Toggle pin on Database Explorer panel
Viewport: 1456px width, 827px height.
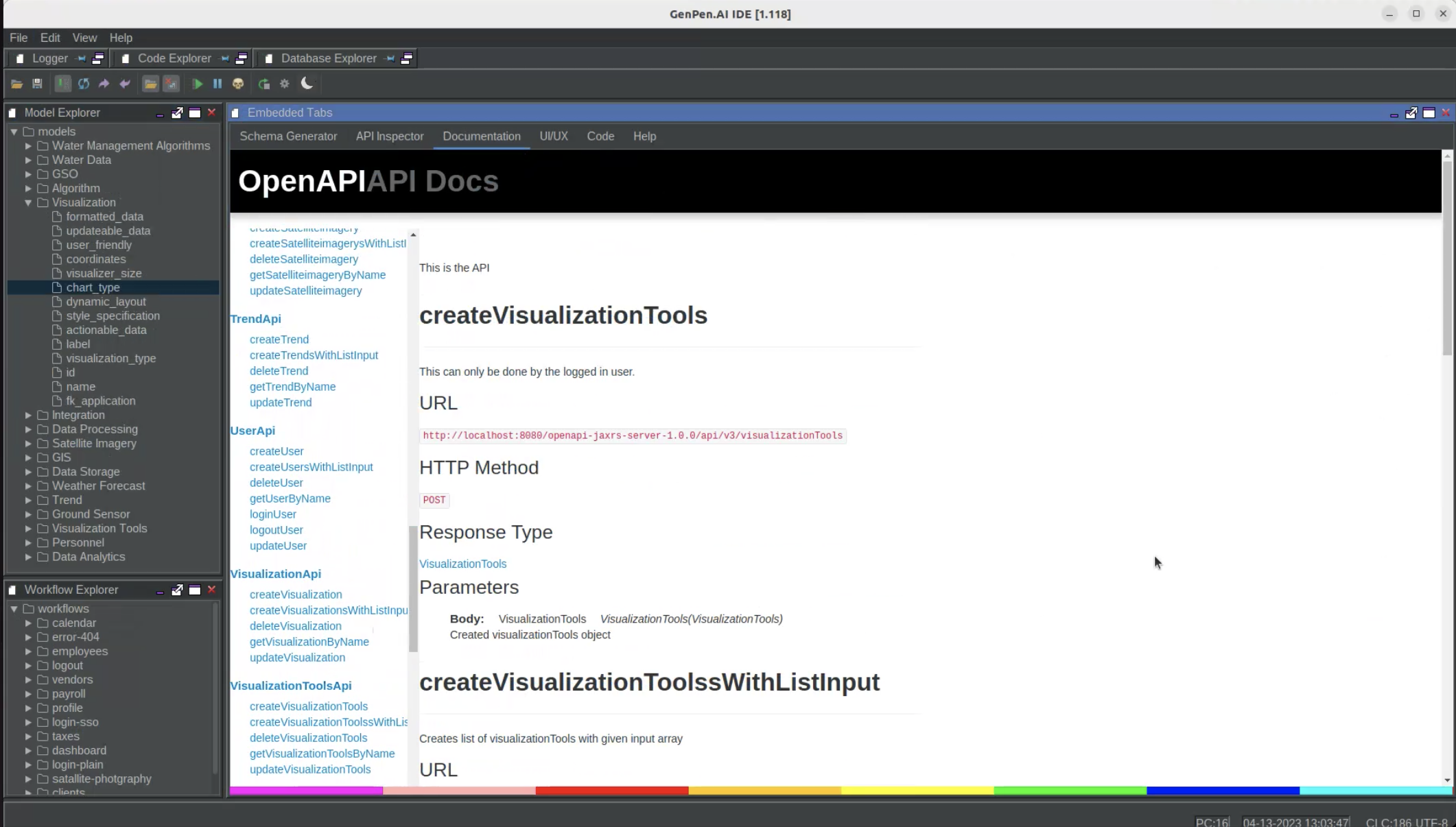(390, 58)
